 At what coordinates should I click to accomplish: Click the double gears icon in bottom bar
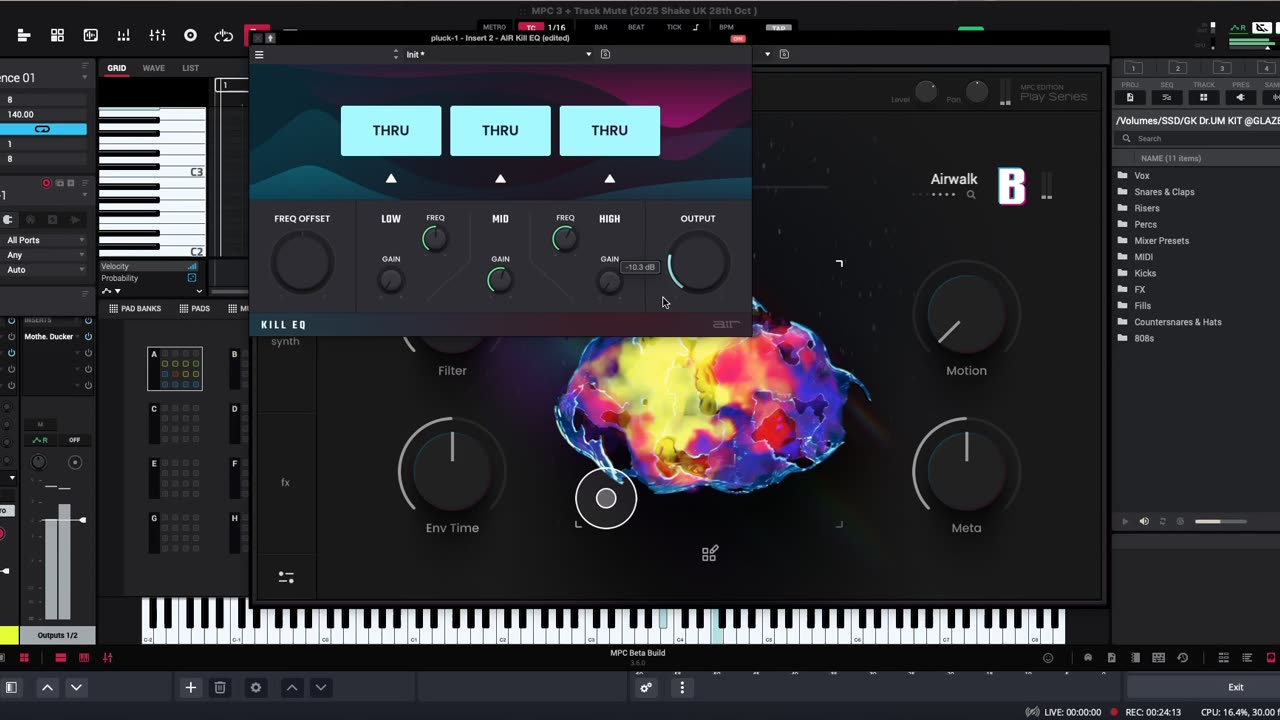[646, 687]
